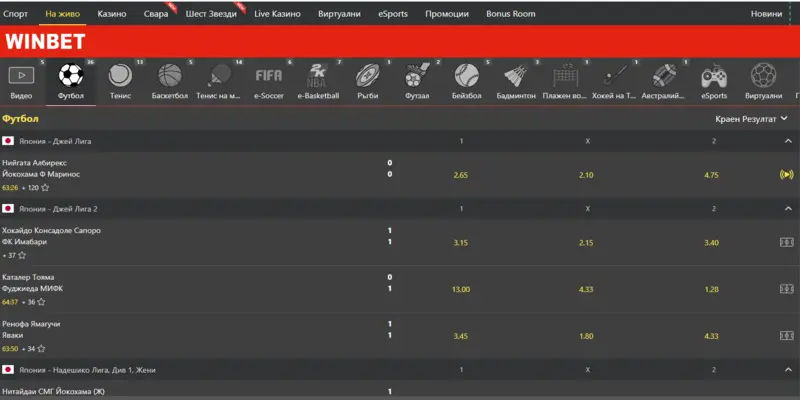Open the Шест Звезди tab
The height and width of the screenshot is (400, 800).
tap(211, 14)
